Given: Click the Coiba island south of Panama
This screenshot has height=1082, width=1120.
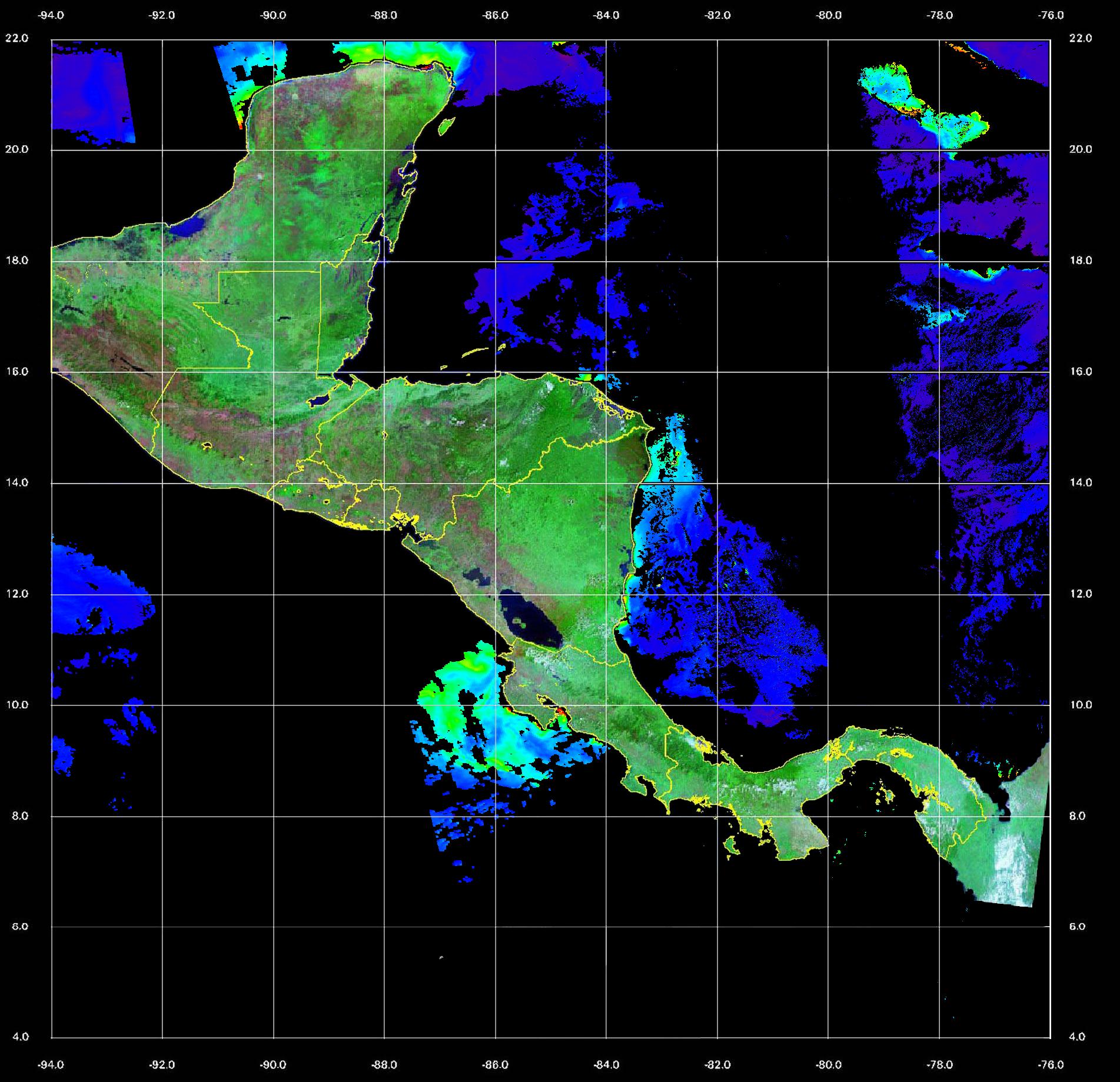Looking at the screenshot, I should 732,846.
